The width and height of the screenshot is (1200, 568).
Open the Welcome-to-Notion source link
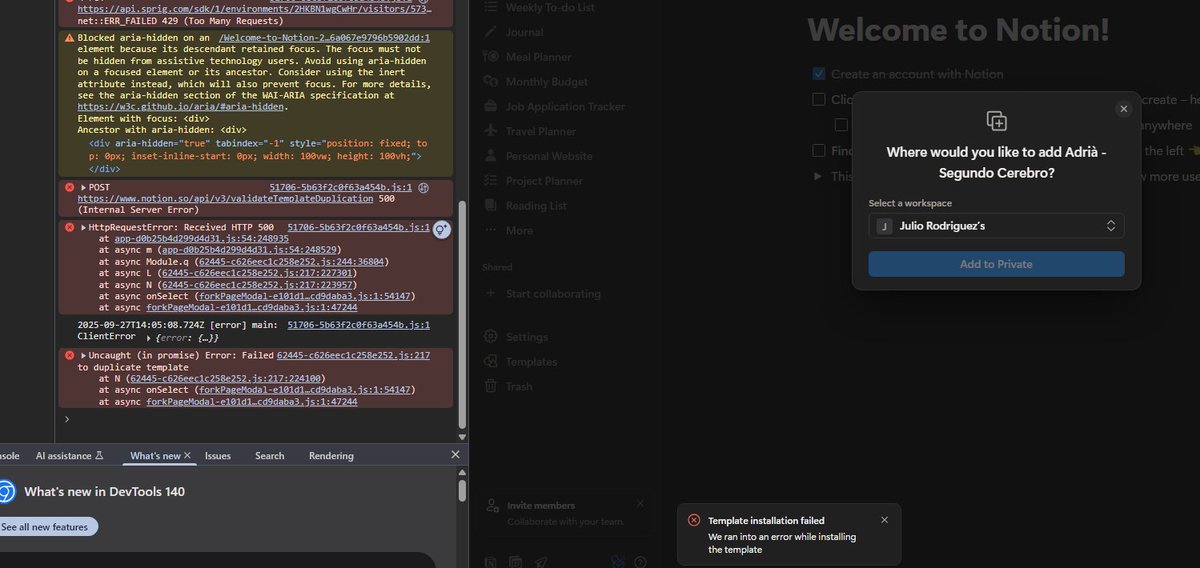(324, 37)
